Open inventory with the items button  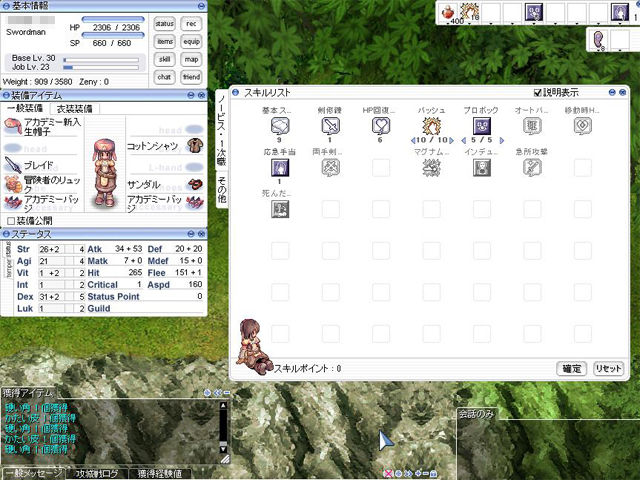pyautogui.click(x=165, y=42)
